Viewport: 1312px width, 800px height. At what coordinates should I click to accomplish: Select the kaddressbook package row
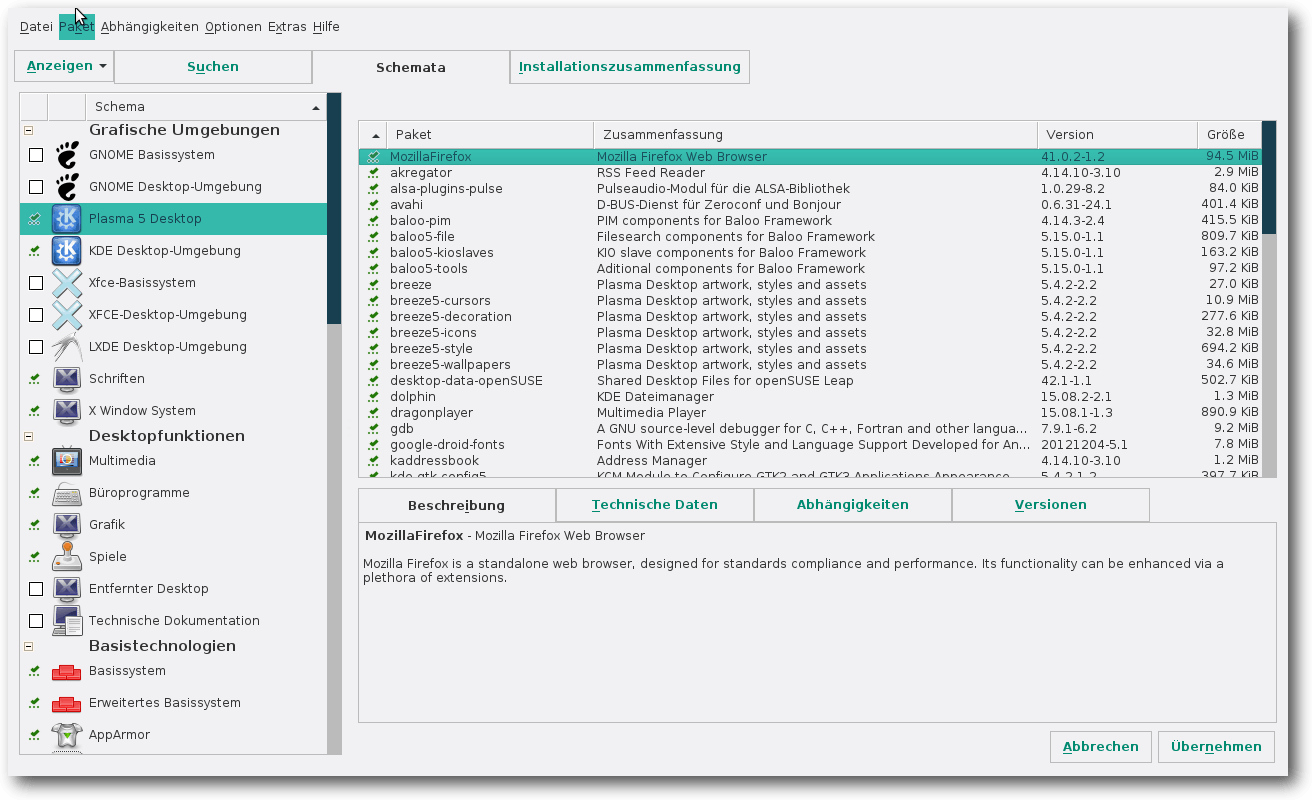810,461
